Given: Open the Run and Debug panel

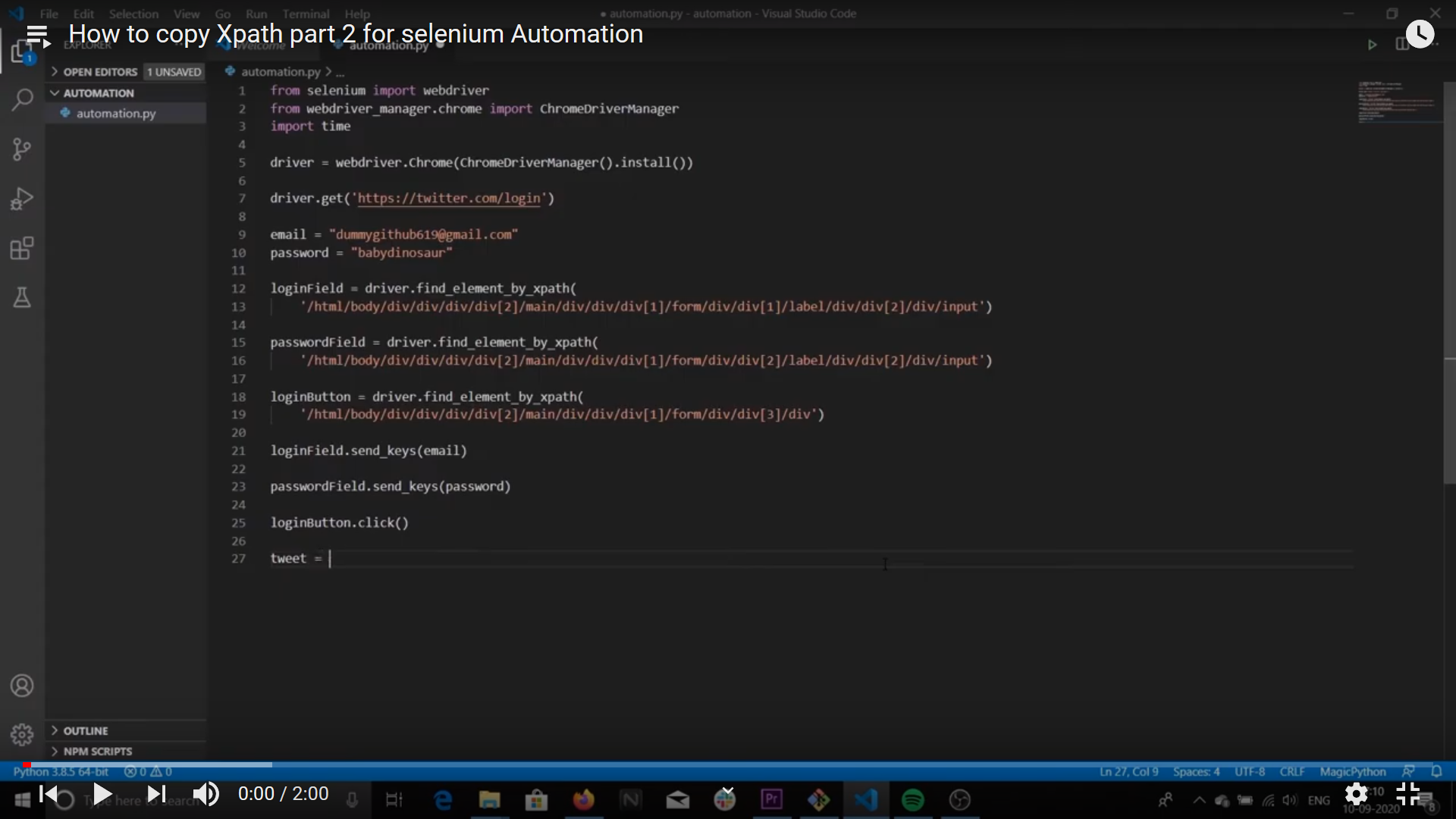Looking at the screenshot, I should (22, 198).
